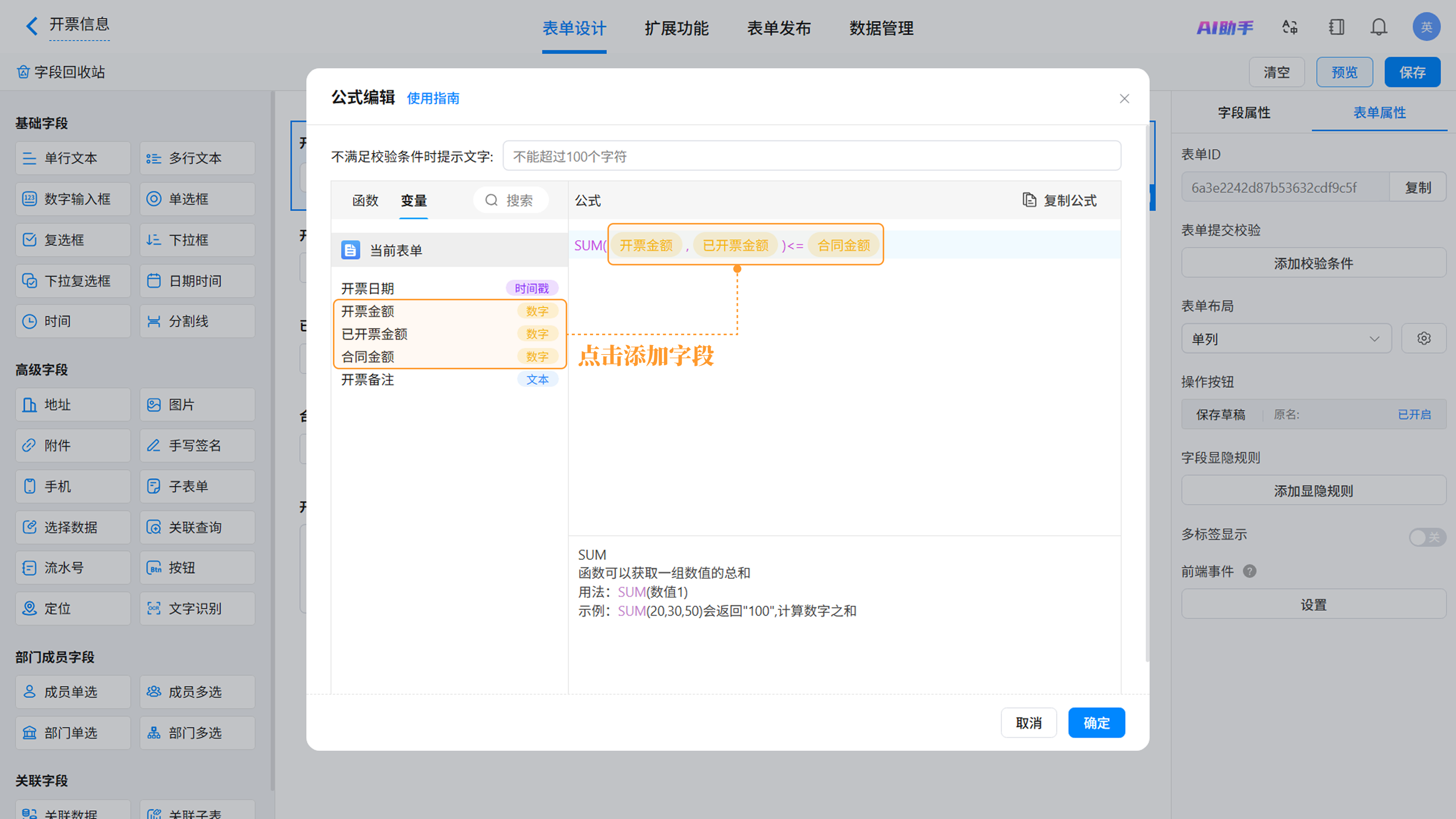Viewport: 1456px width, 819px height.
Task: Copy the form ID with 复制
Action: point(1418,187)
